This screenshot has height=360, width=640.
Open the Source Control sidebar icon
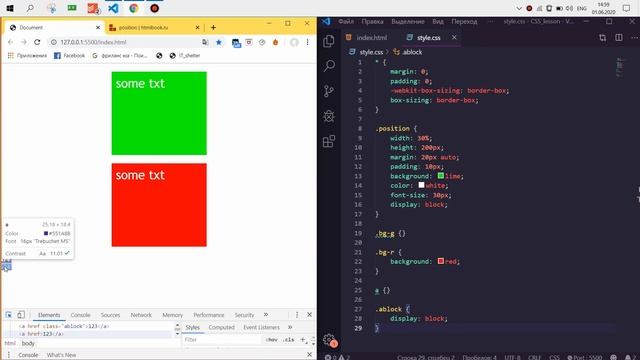tap(329, 91)
